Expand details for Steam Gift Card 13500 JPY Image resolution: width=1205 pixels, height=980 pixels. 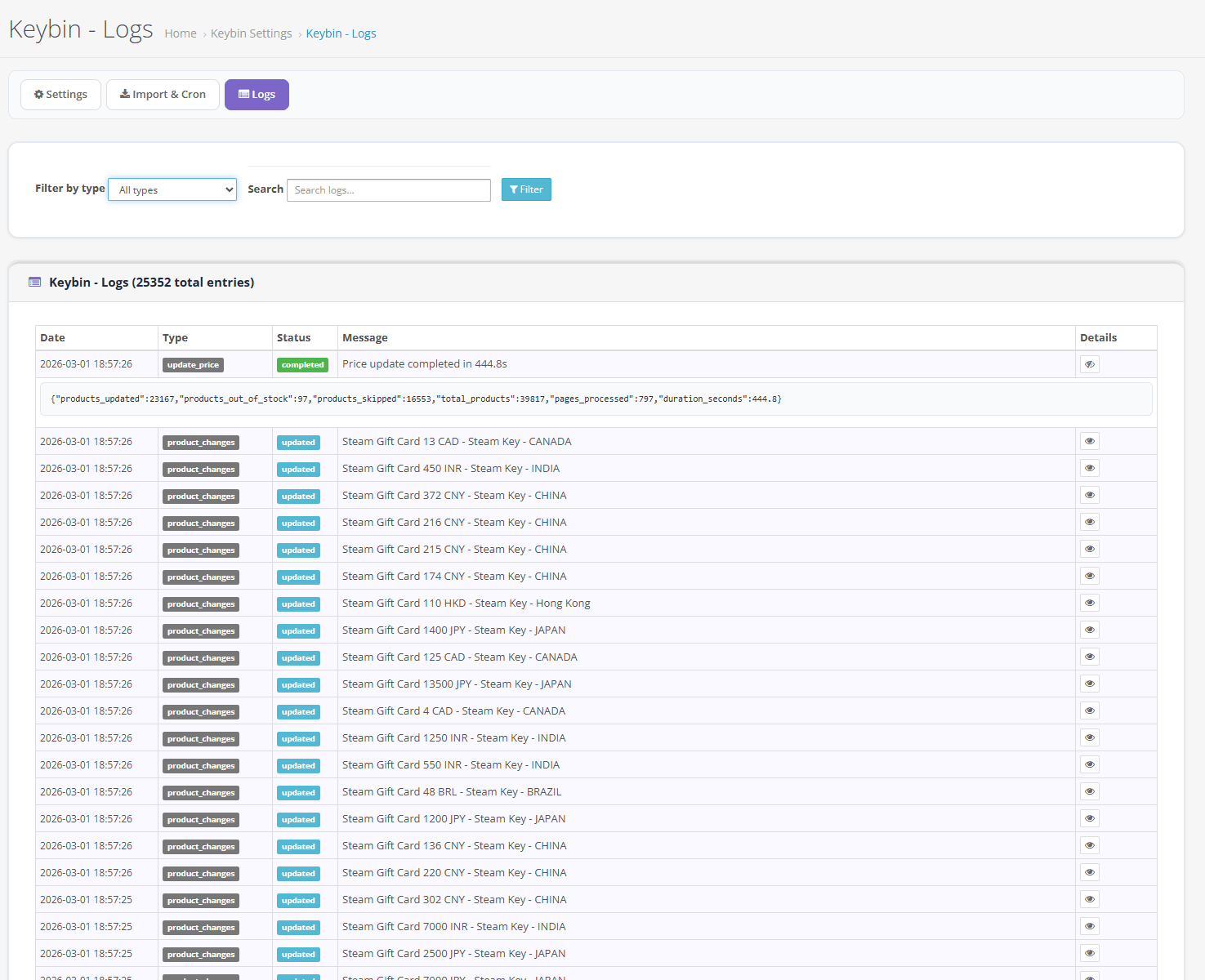pos(1089,684)
